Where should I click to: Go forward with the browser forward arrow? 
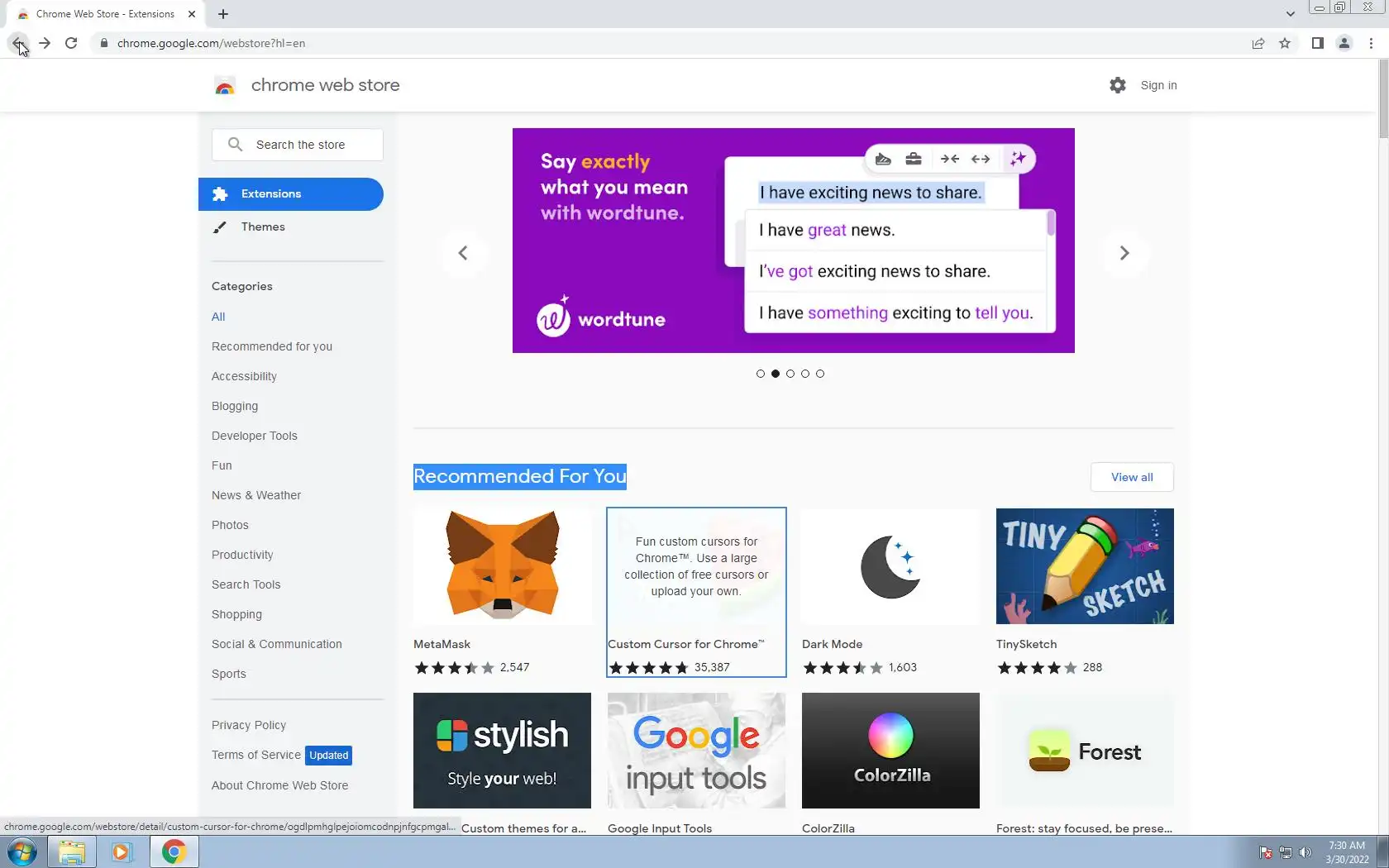(45, 43)
